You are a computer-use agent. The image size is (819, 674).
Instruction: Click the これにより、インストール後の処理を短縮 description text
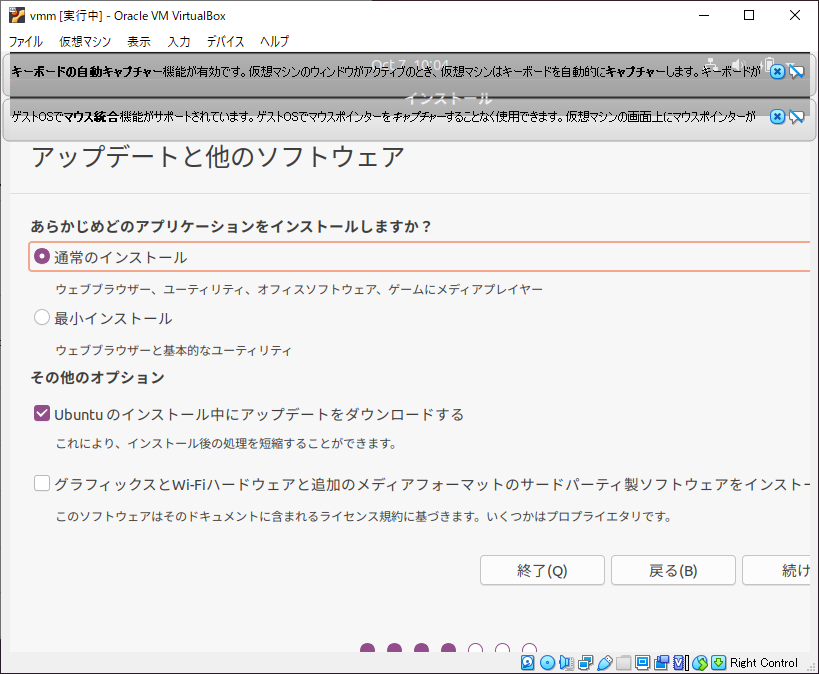(x=226, y=444)
